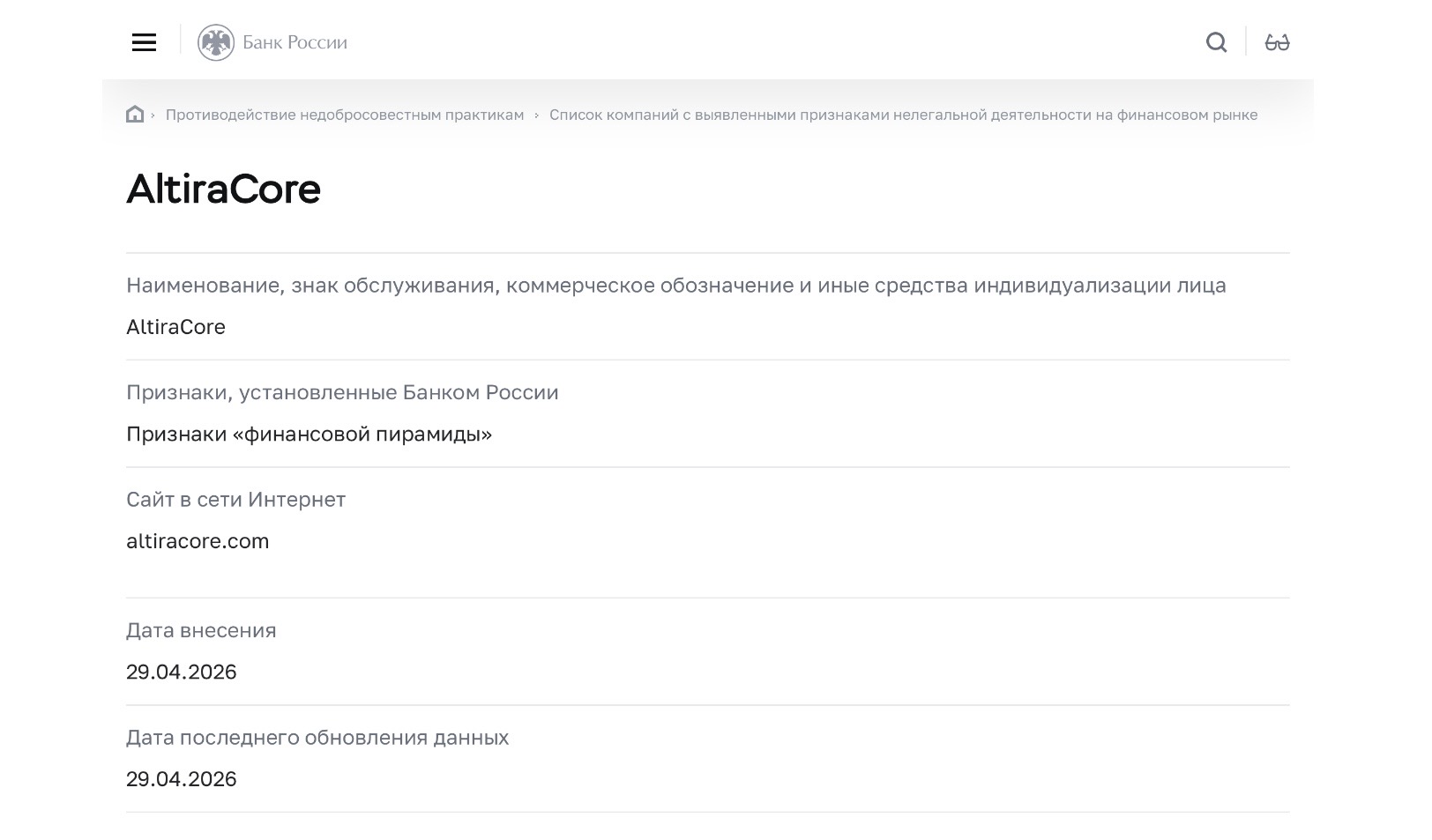
Task: Click the Банк России header text link
Action: coord(295,42)
